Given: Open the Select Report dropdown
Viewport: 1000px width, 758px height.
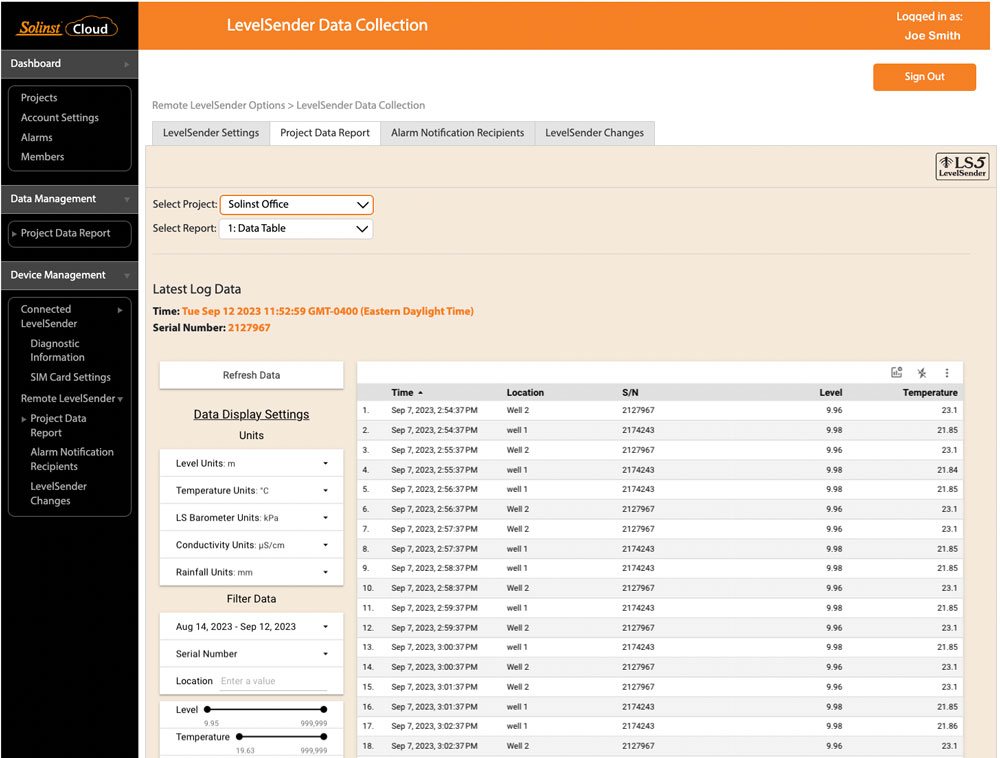Looking at the screenshot, I should coord(296,228).
